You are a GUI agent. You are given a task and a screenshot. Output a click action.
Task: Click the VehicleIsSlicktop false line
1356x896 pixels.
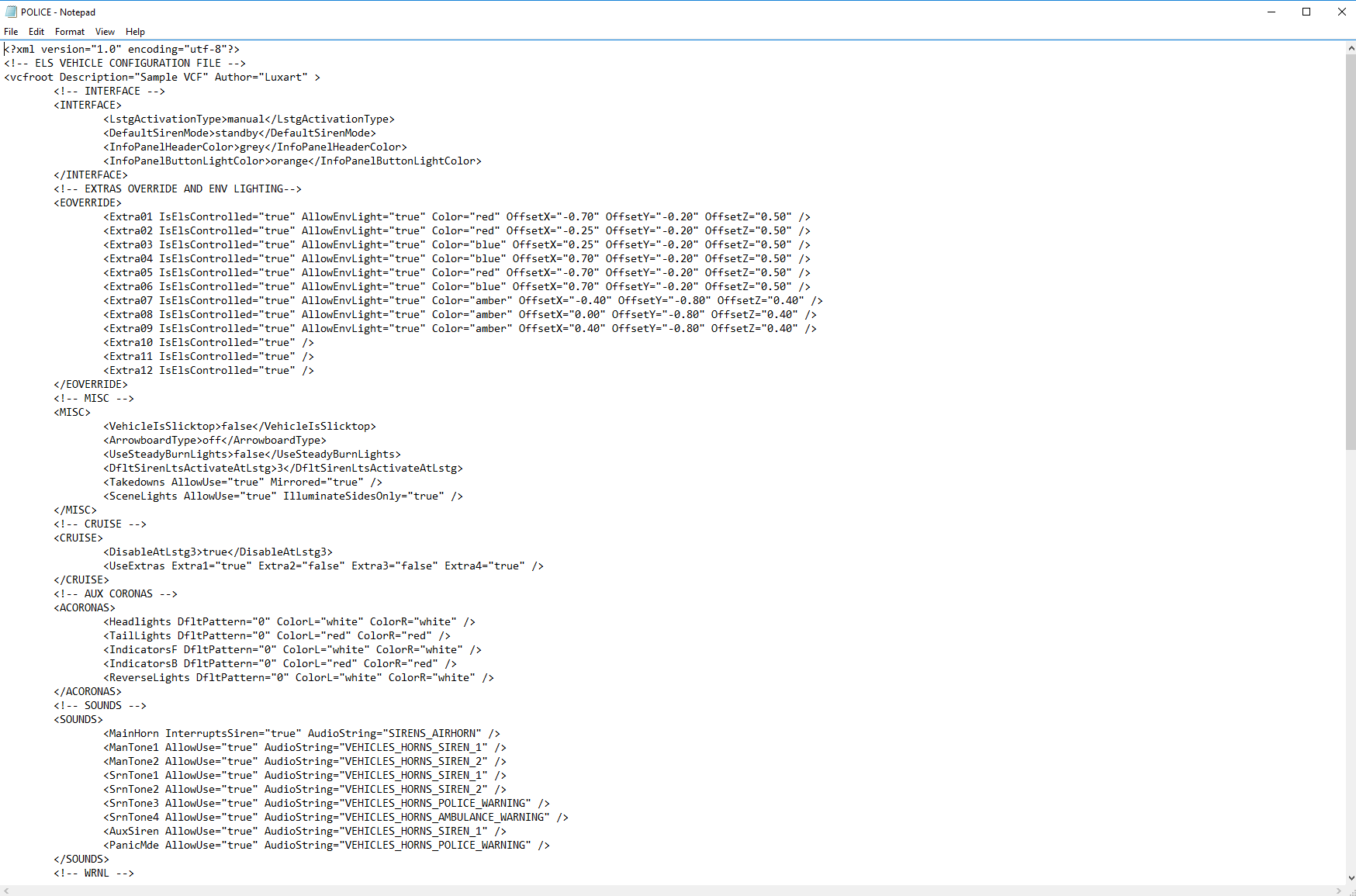(240, 426)
